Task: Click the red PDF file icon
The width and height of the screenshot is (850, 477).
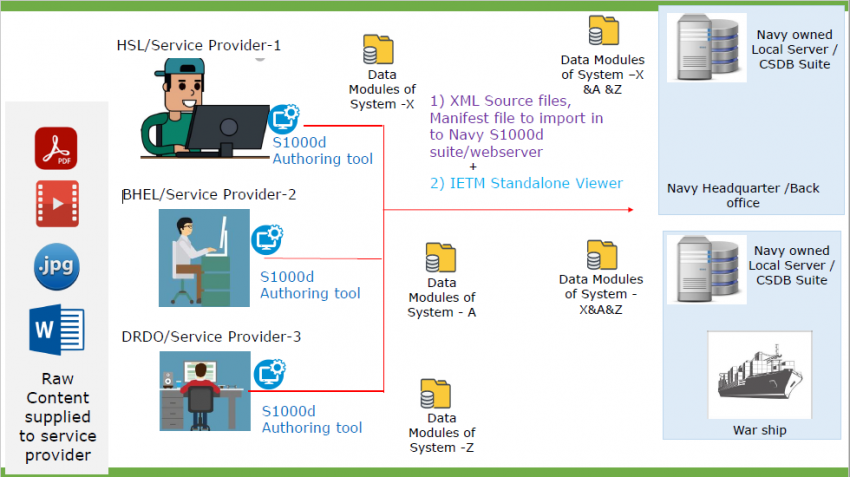Action: [x=56, y=148]
